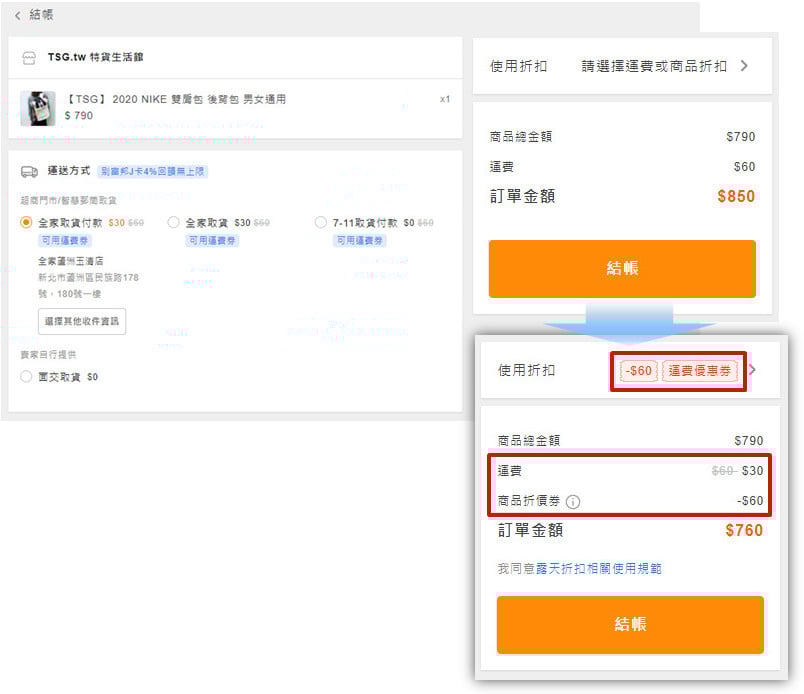This screenshot has width=804, height=694.
Task: Click the 刷需邦J卡4%回饋無上限 promo tag
Action: point(153,172)
